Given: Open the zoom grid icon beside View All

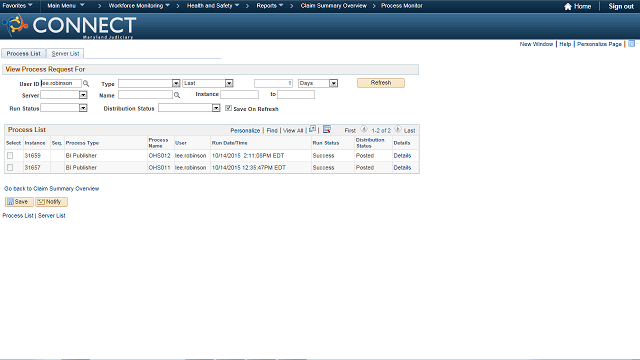Looking at the screenshot, I should [x=312, y=129].
